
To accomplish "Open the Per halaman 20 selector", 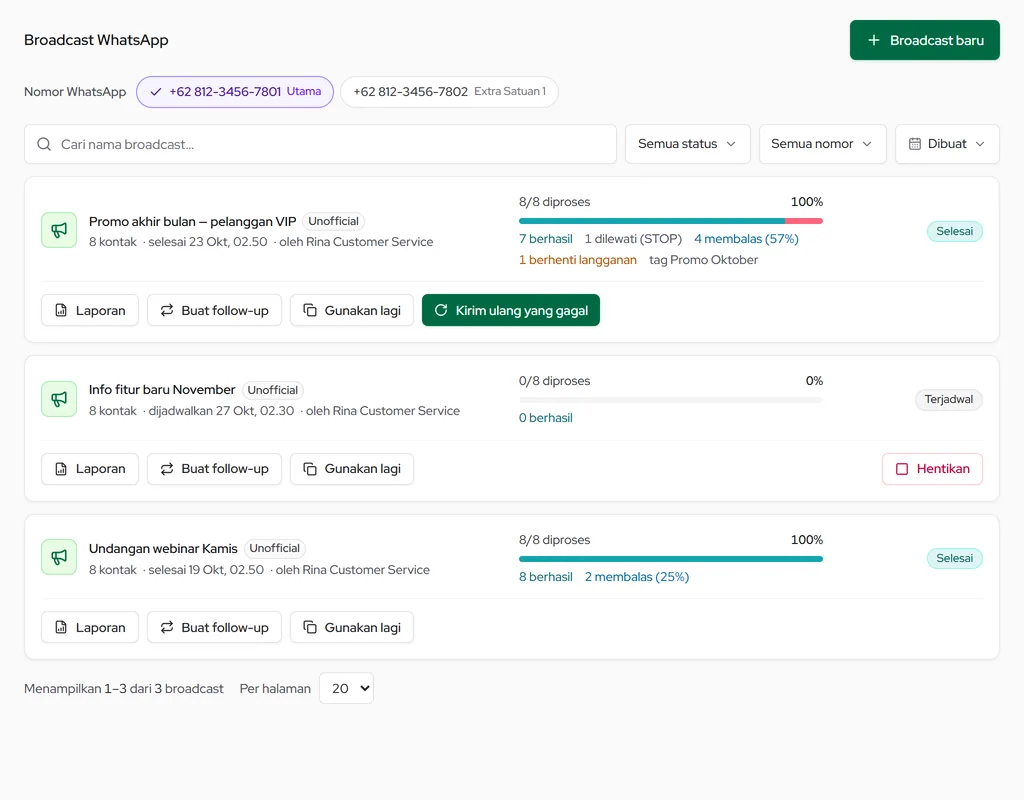I will coord(347,688).
